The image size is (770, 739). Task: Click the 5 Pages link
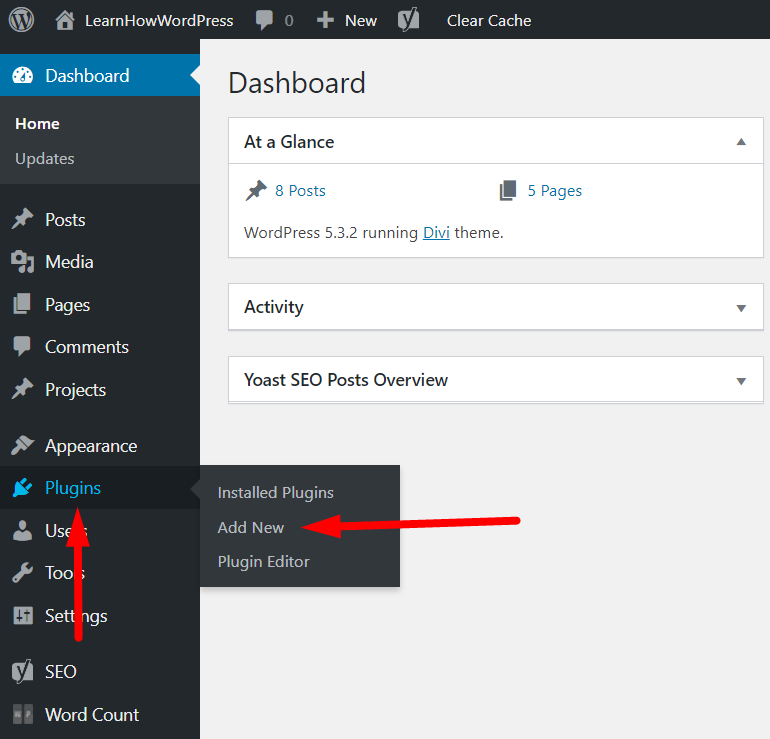[554, 191]
